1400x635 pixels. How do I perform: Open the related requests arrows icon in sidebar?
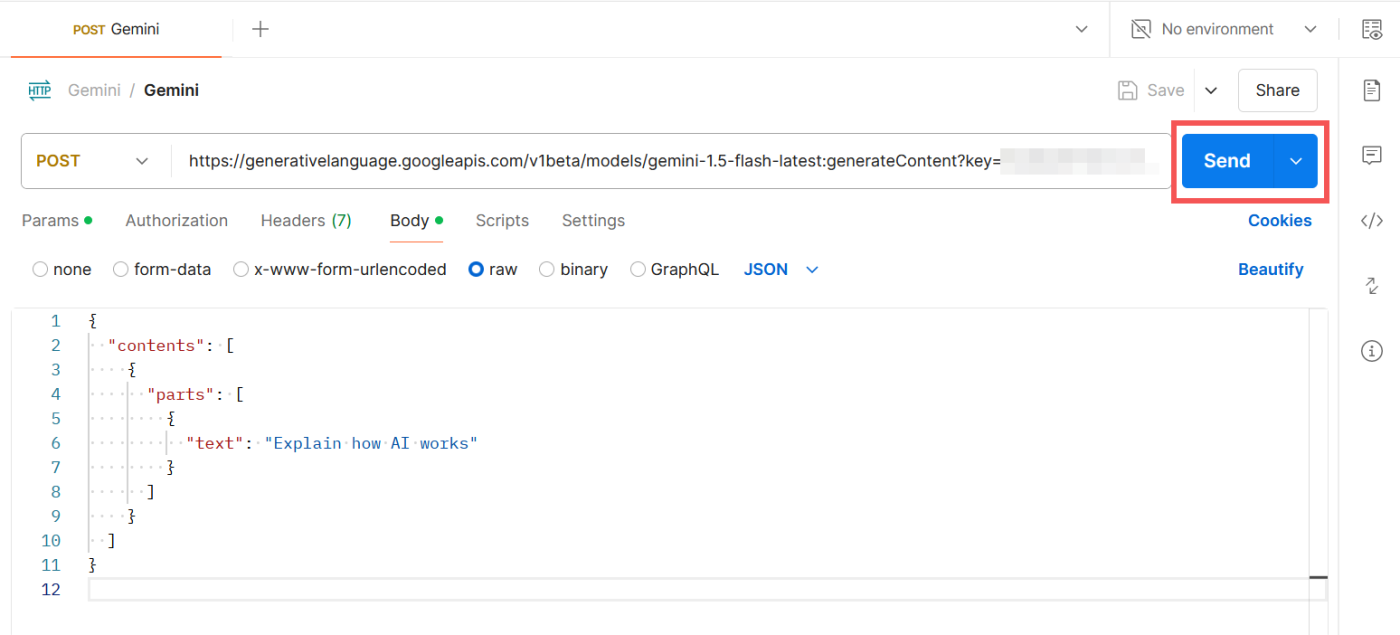[1372, 286]
